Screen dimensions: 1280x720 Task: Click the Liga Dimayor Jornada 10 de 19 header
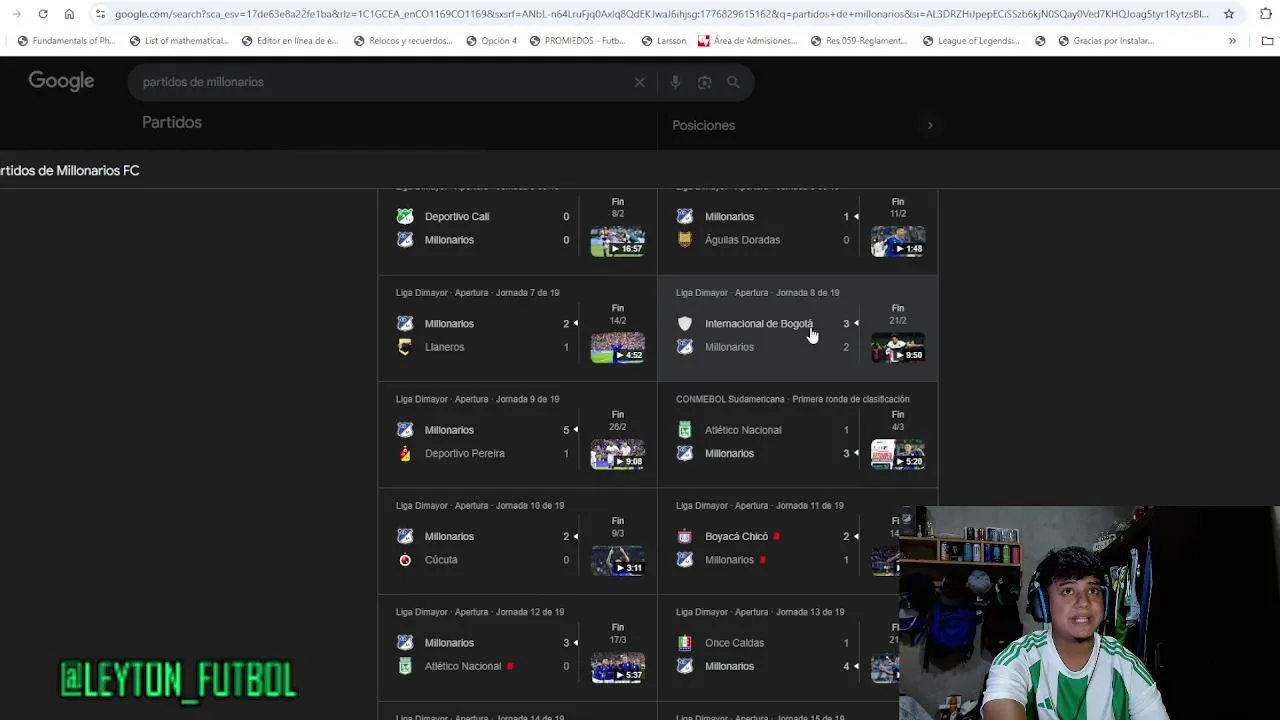coord(480,506)
